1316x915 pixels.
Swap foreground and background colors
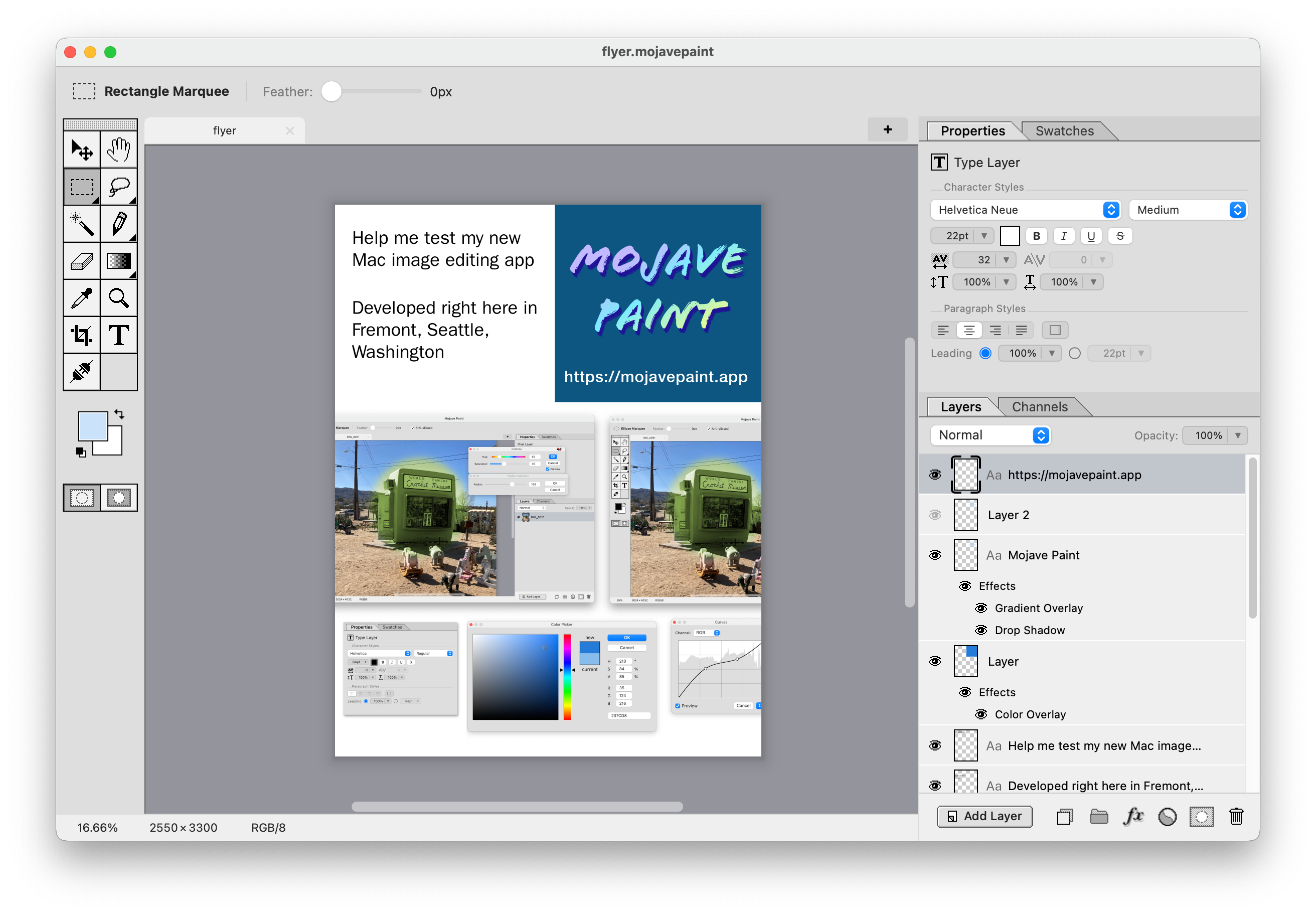click(119, 414)
